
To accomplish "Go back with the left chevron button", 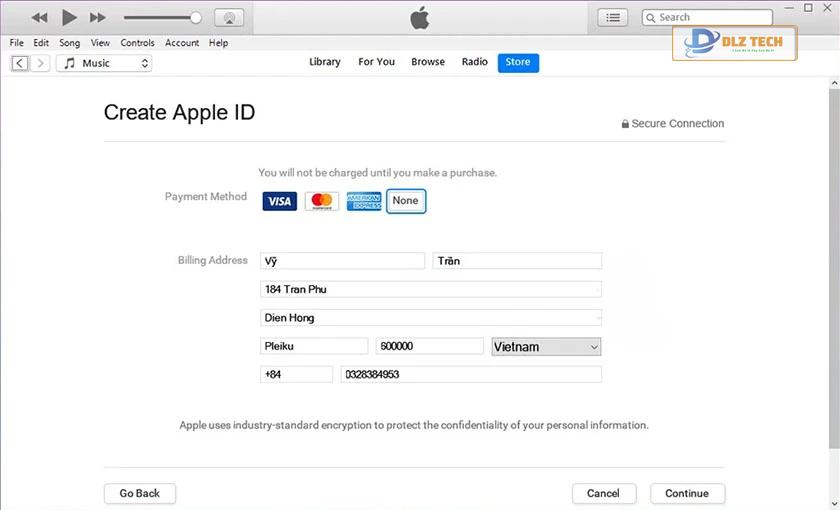I will coord(20,63).
